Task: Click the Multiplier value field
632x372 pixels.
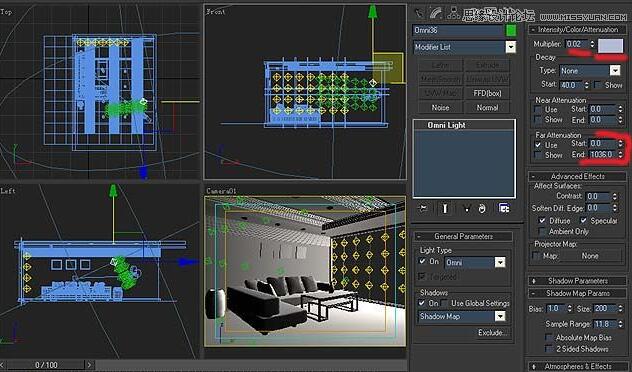Action: (576, 44)
